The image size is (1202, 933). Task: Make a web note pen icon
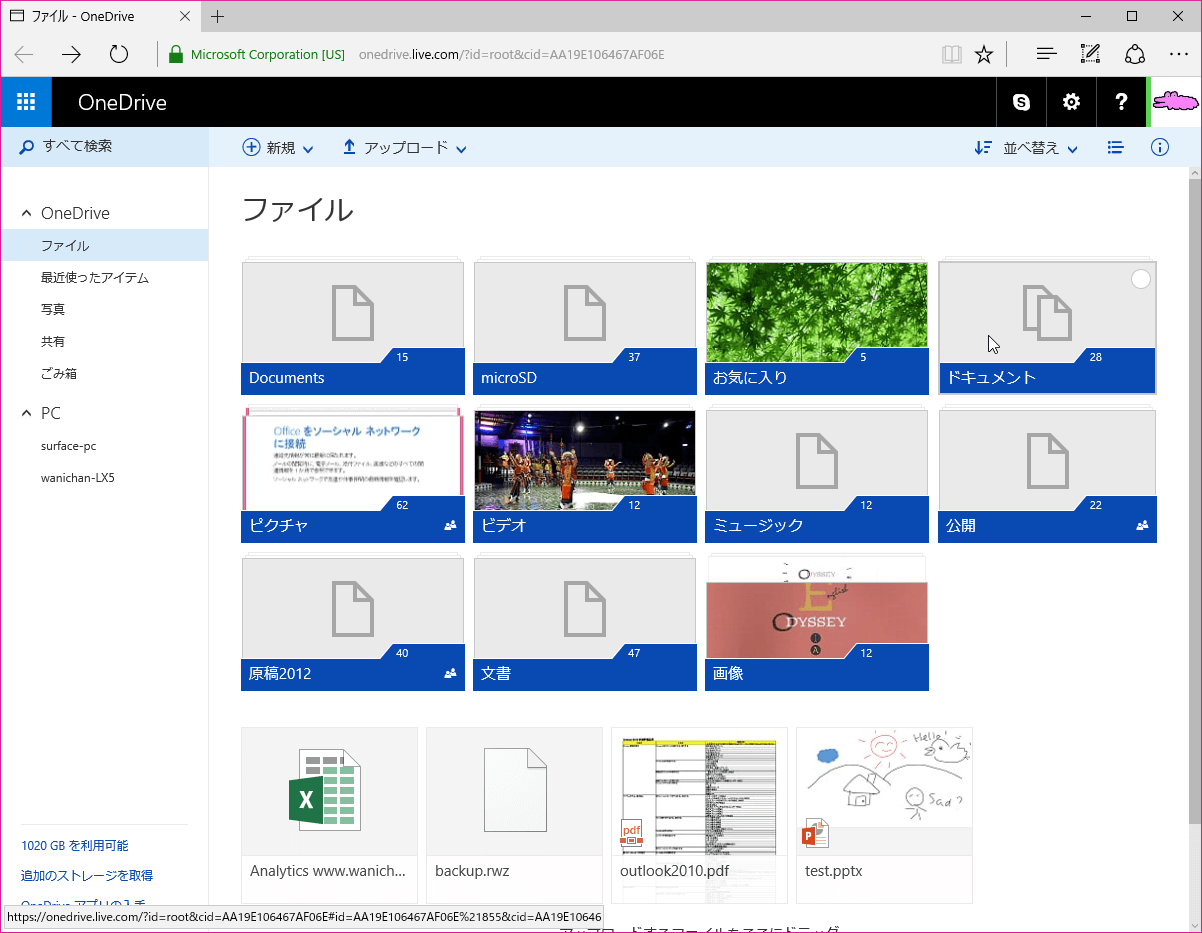click(x=1091, y=54)
